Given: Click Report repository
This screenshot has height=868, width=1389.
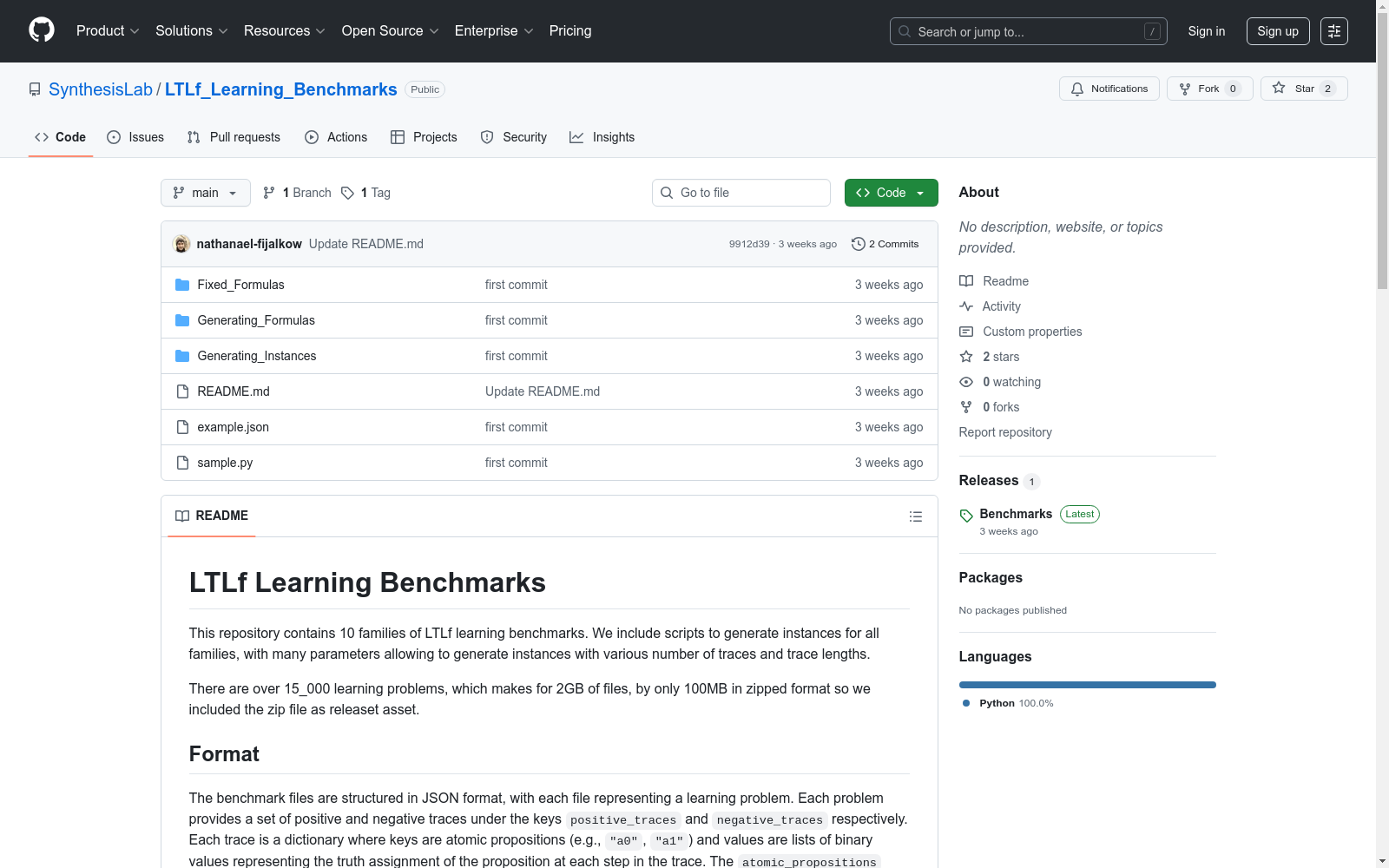Looking at the screenshot, I should point(1005,432).
